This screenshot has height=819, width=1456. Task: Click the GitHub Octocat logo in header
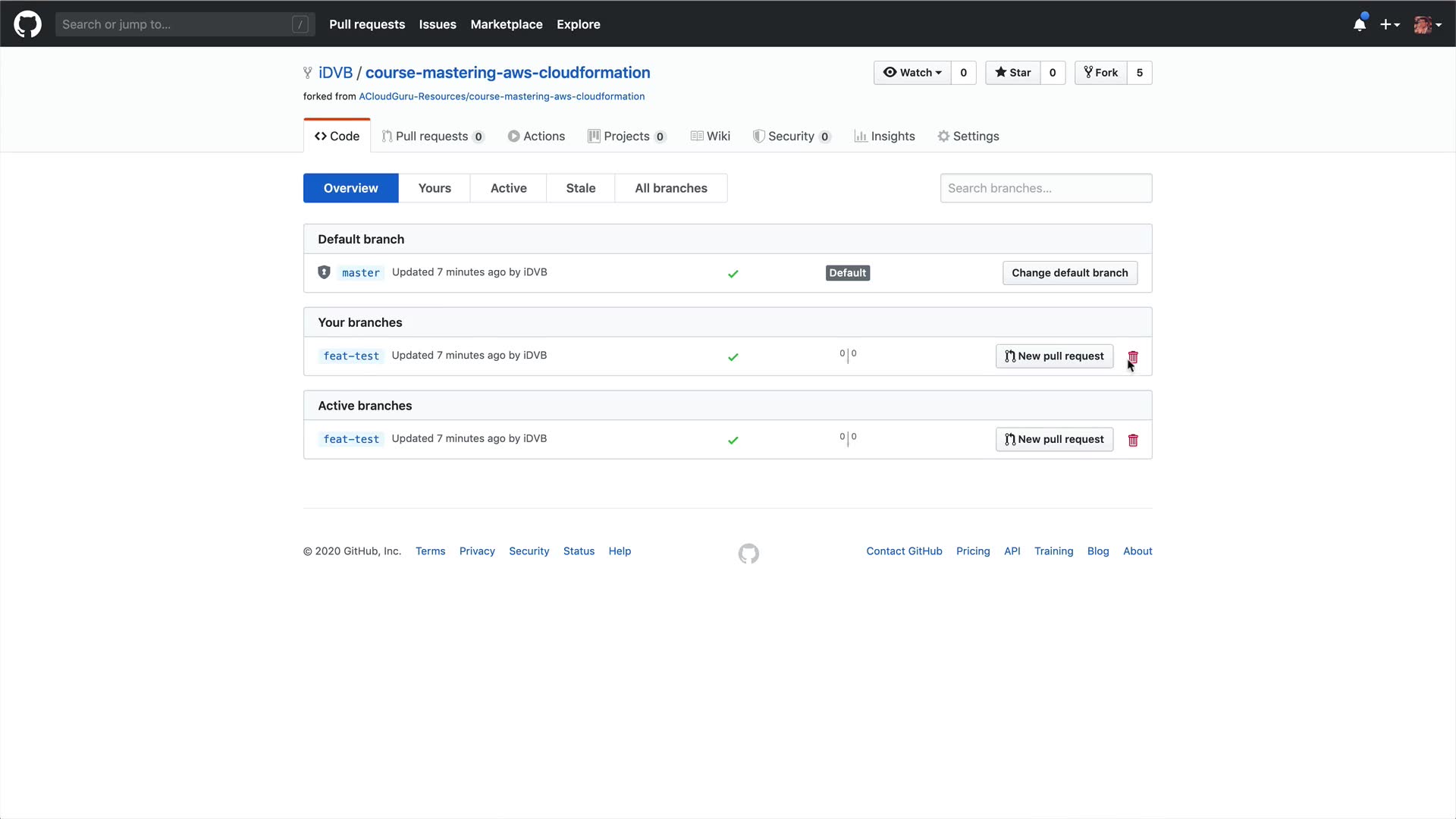click(x=27, y=24)
